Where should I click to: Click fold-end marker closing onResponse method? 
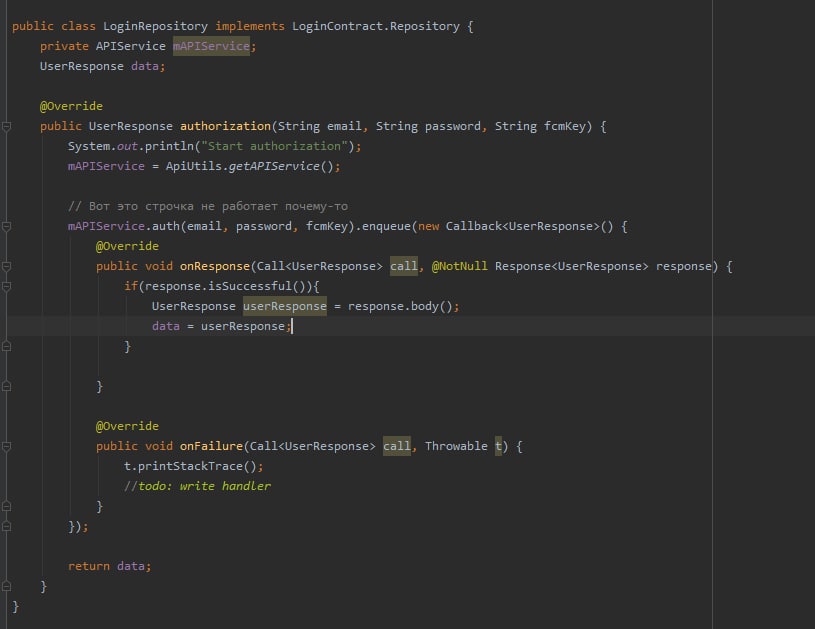point(7,386)
